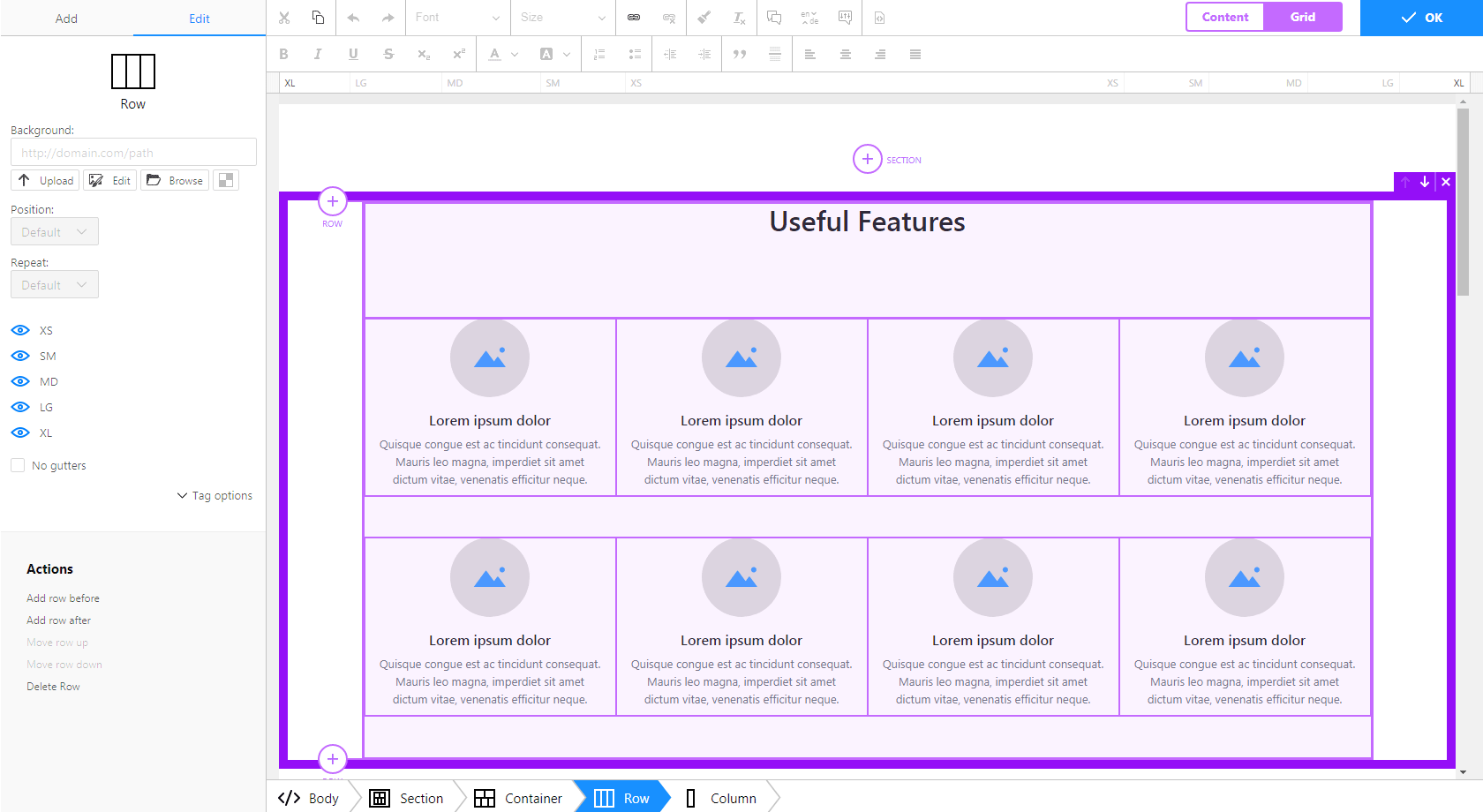Click the Redo arrow icon
Image resolution: width=1483 pixels, height=812 pixels.
tap(388, 18)
